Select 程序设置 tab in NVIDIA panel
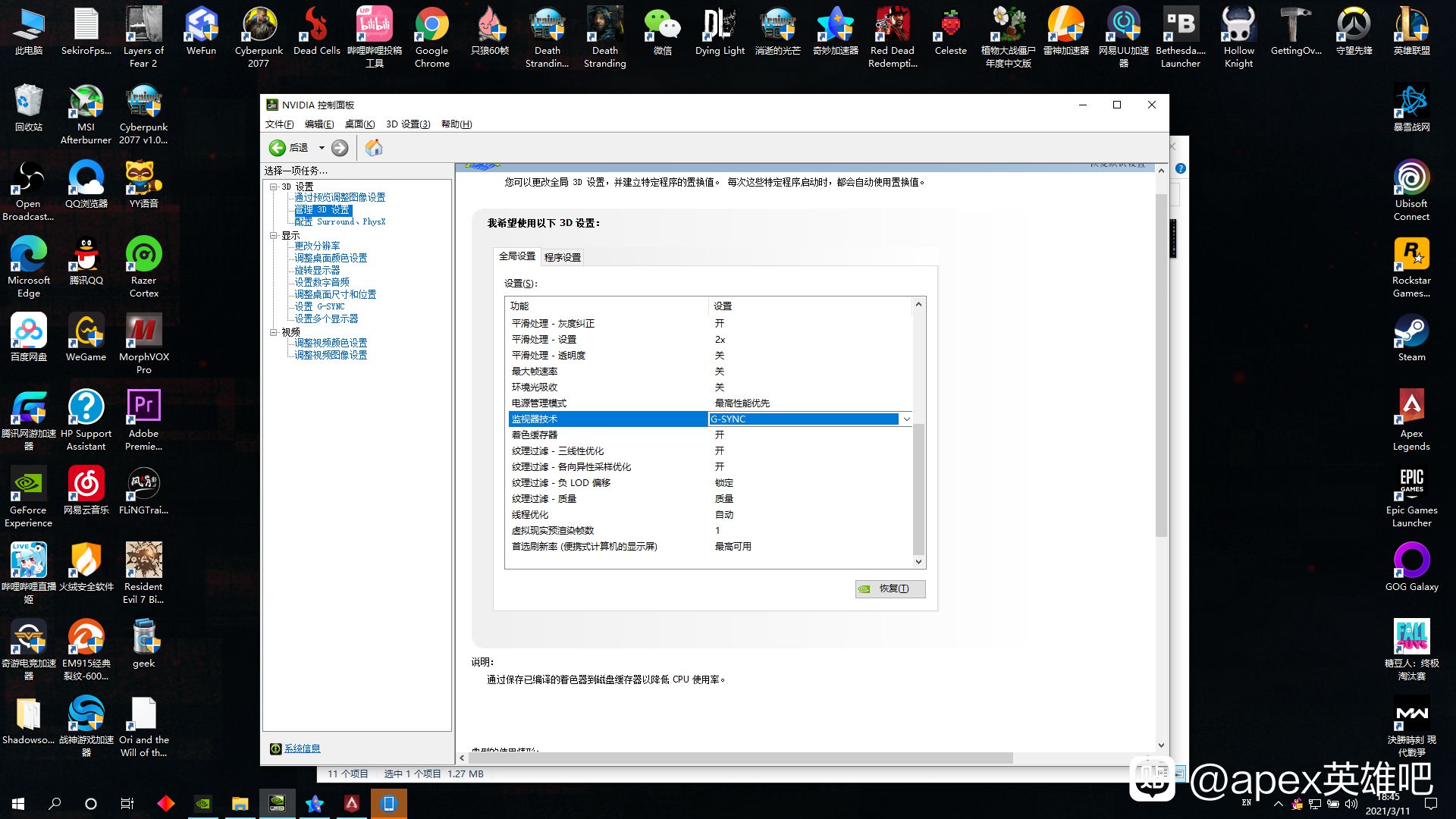Screen dimensions: 1456x819 point(562,257)
